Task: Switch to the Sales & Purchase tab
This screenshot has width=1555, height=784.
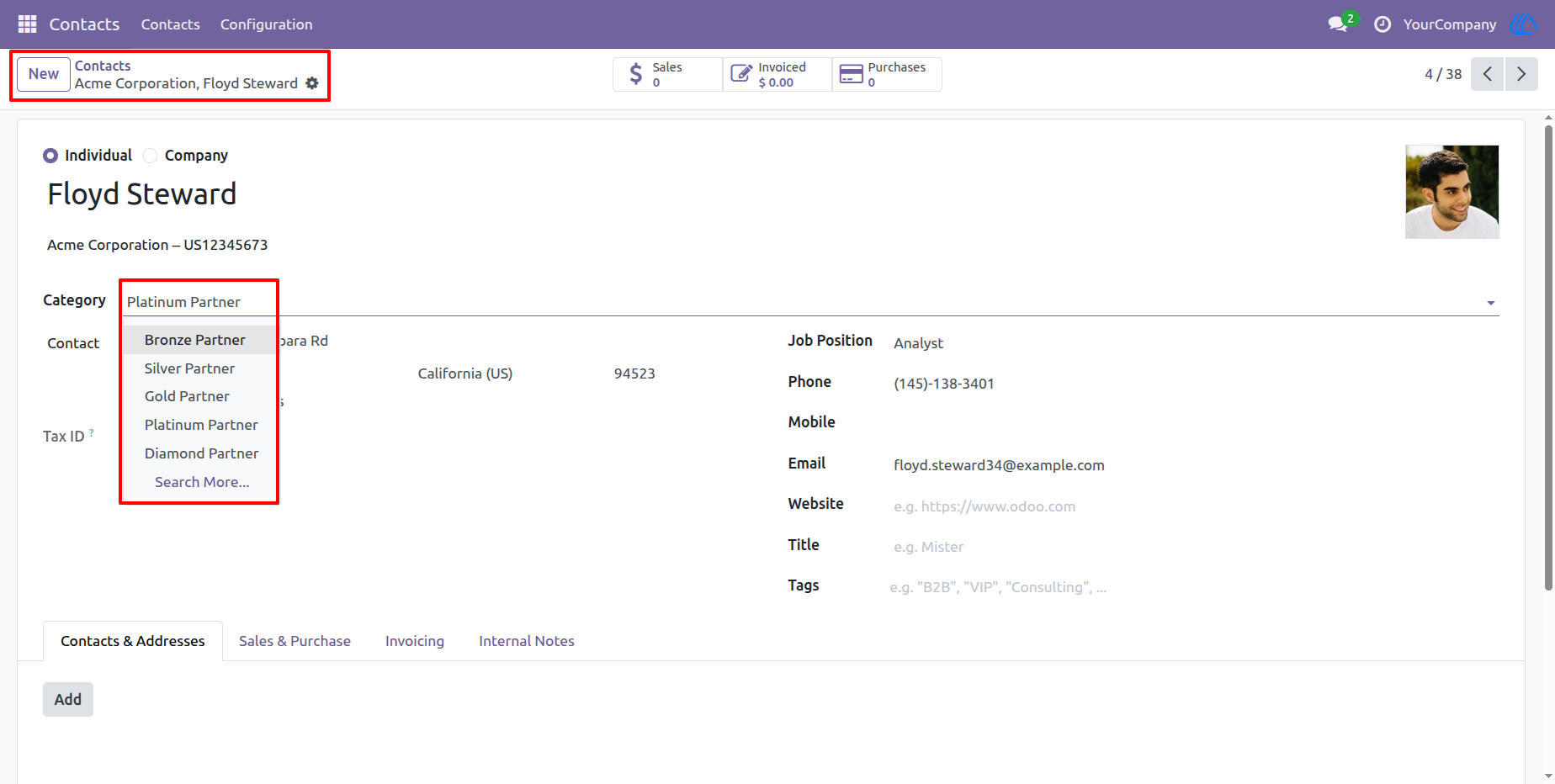Action: pos(295,641)
